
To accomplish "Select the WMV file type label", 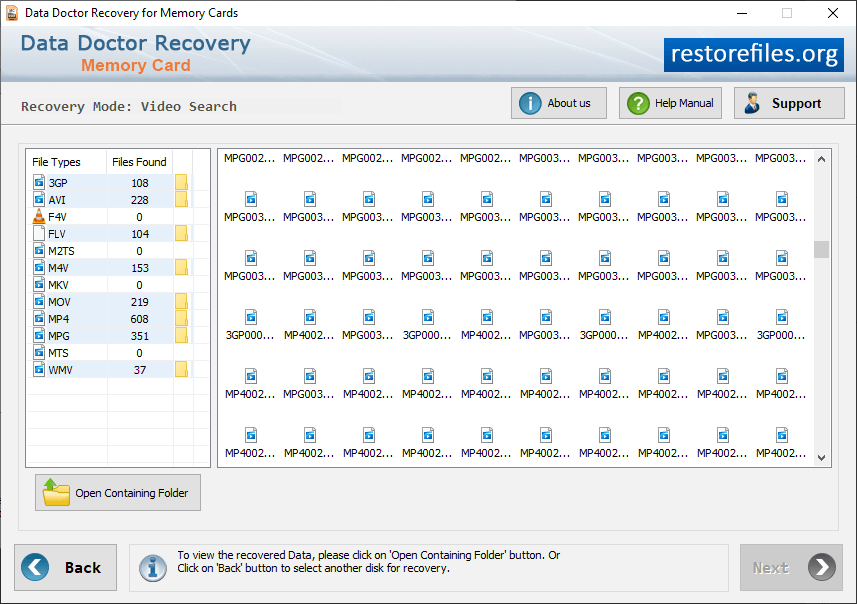I will click(60, 370).
